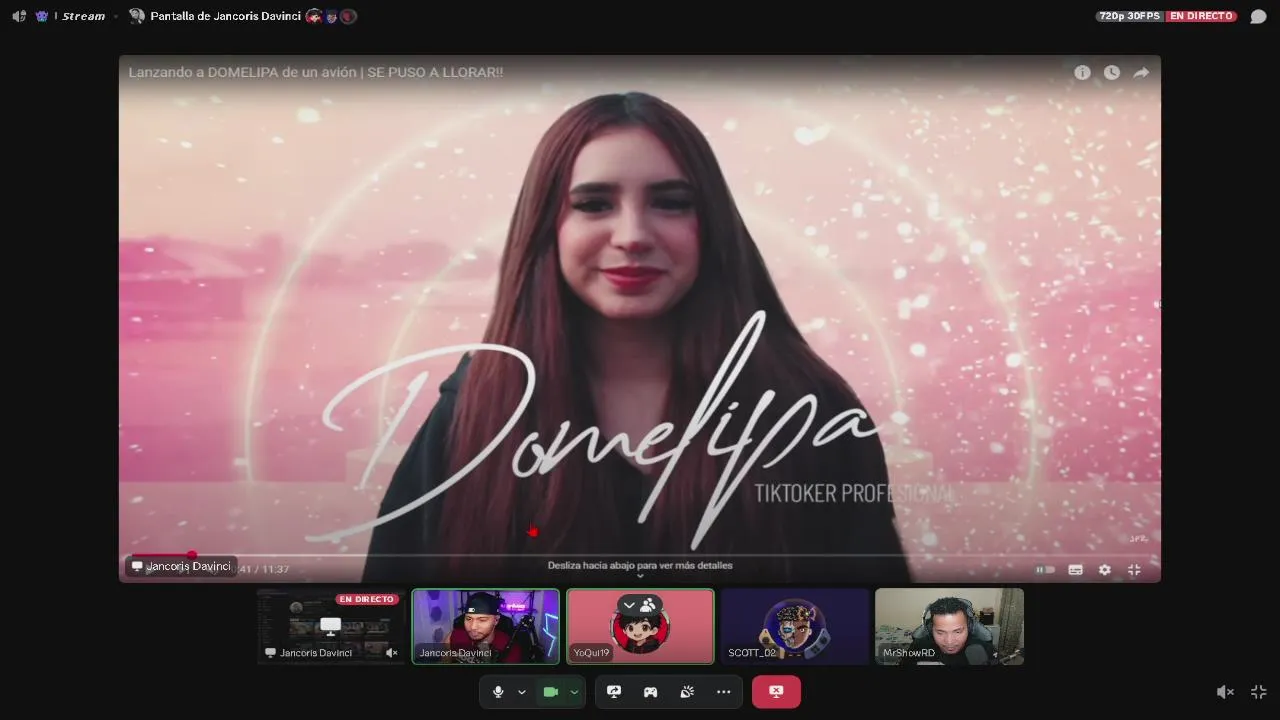Toggle the microphone mute button
This screenshot has height=720, width=1280.
click(498, 692)
